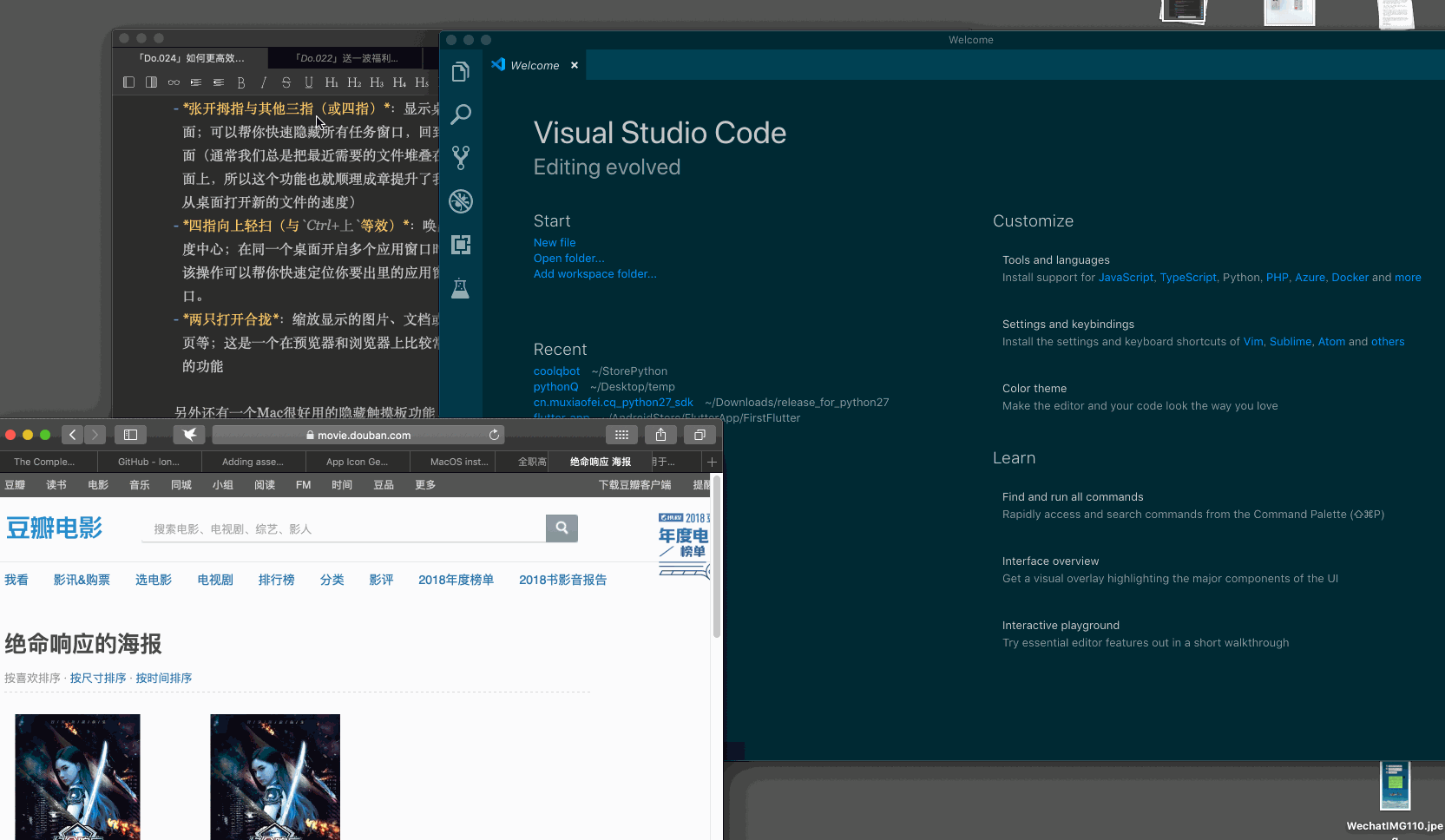Open 'Color theme' customize option
Image resolution: width=1445 pixels, height=840 pixels.
[1140, 397]
